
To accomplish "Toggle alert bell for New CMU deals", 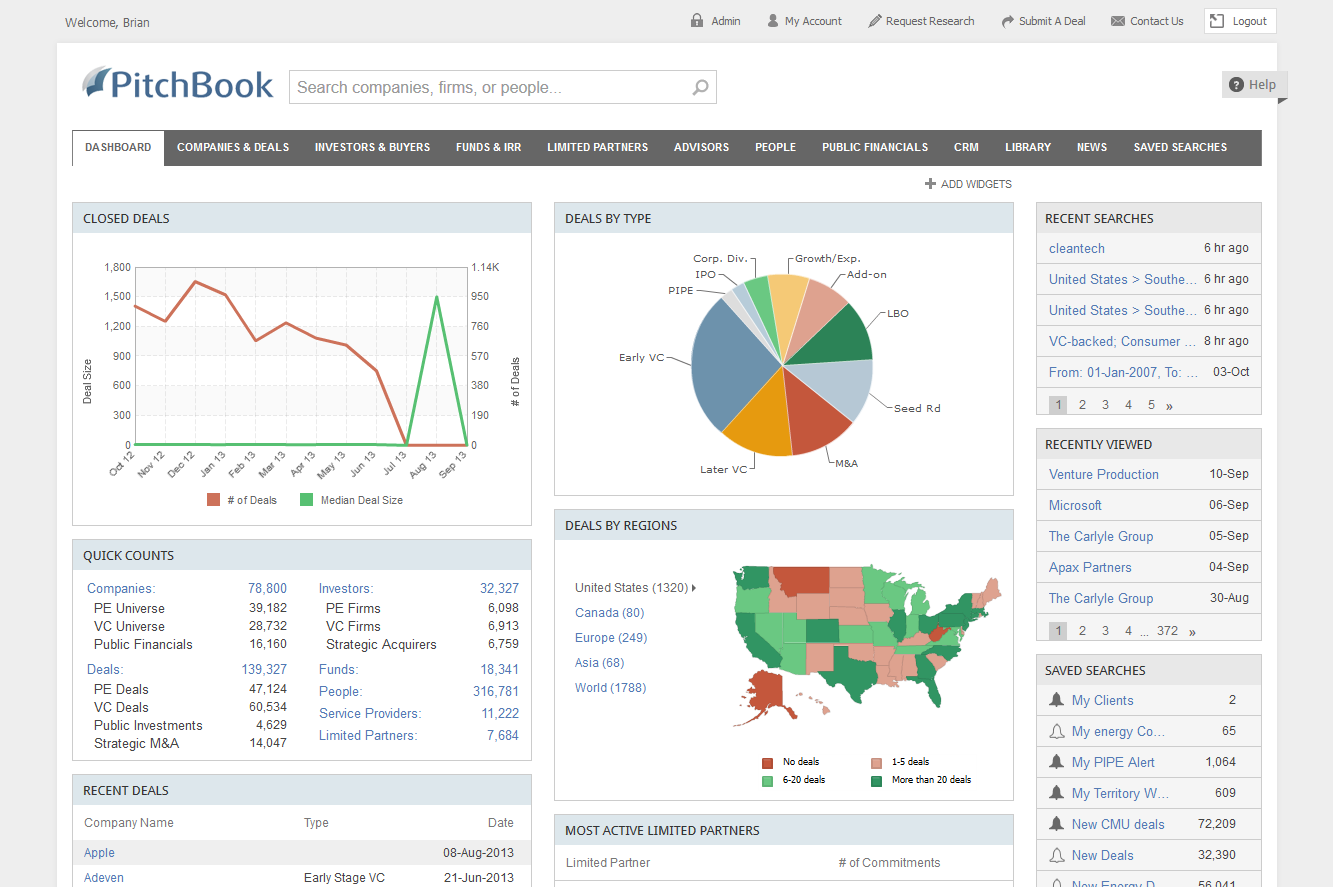I will 1056,824.
